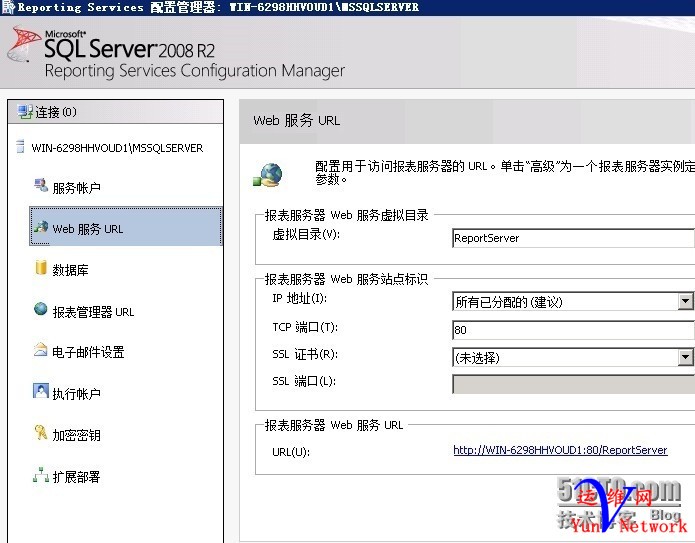Click the 报表服务器 Web 服务虚拟目录 group title

tap(346, 215)
